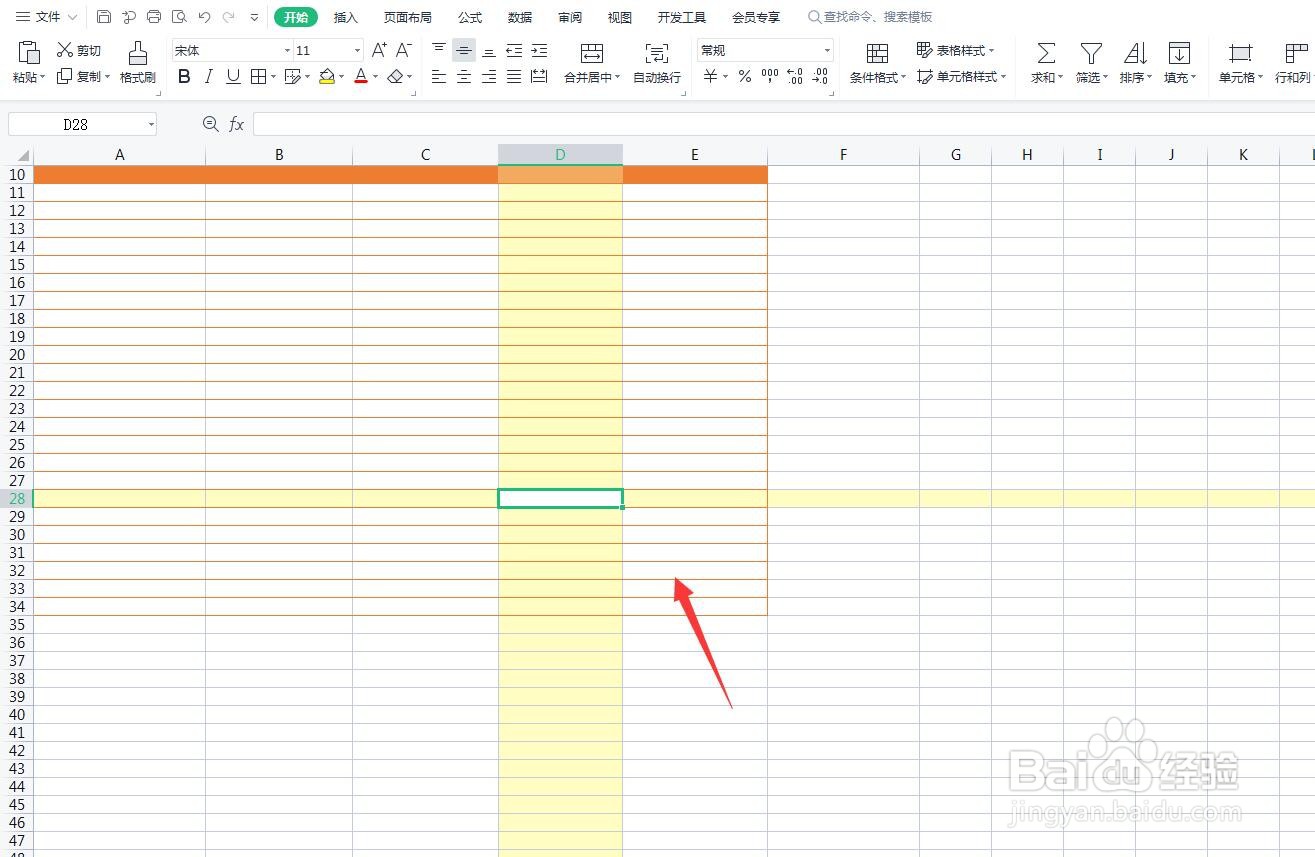1315x857 pixels.
Task: Decrease decimal places icon
Action: pos(820,77)
